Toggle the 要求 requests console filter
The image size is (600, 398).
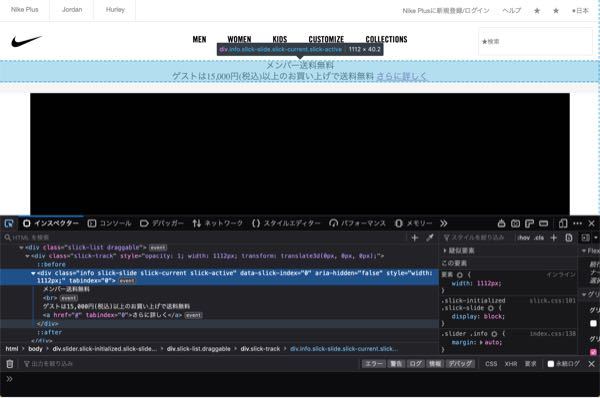(530, 364)
